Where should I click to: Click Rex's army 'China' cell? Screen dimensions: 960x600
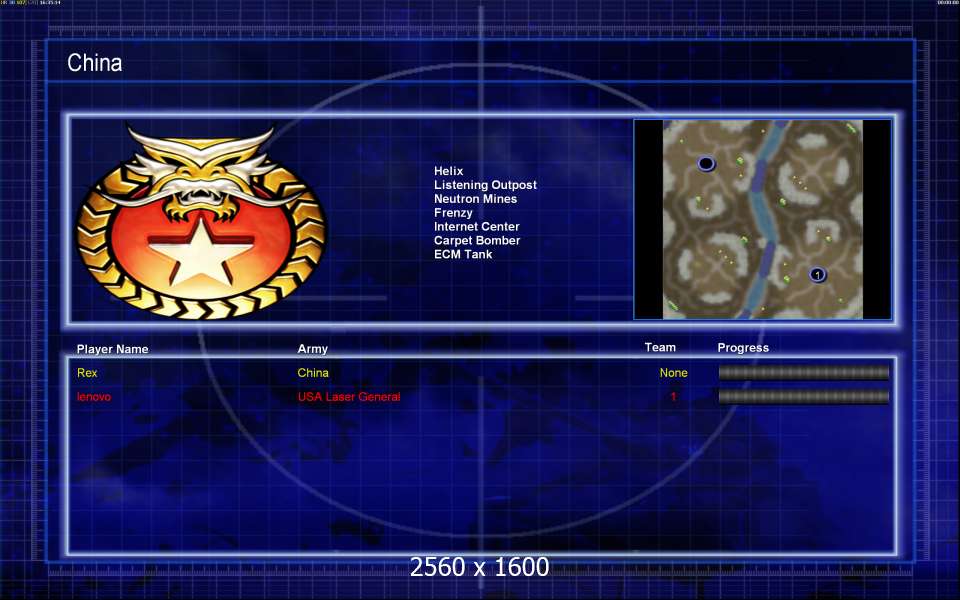313,373
